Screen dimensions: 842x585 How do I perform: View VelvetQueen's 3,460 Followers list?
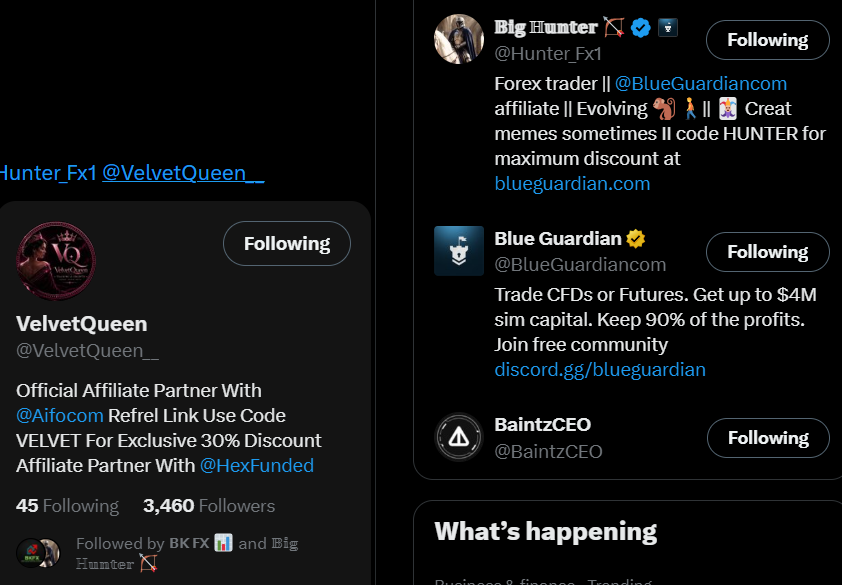pyautogui.click(x=209, y=506)
